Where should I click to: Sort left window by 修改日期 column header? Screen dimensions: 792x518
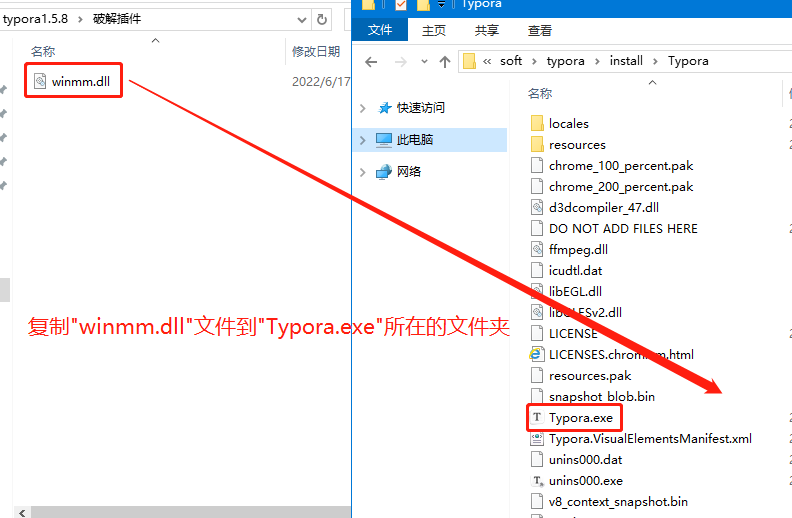[x=316, y=51]
